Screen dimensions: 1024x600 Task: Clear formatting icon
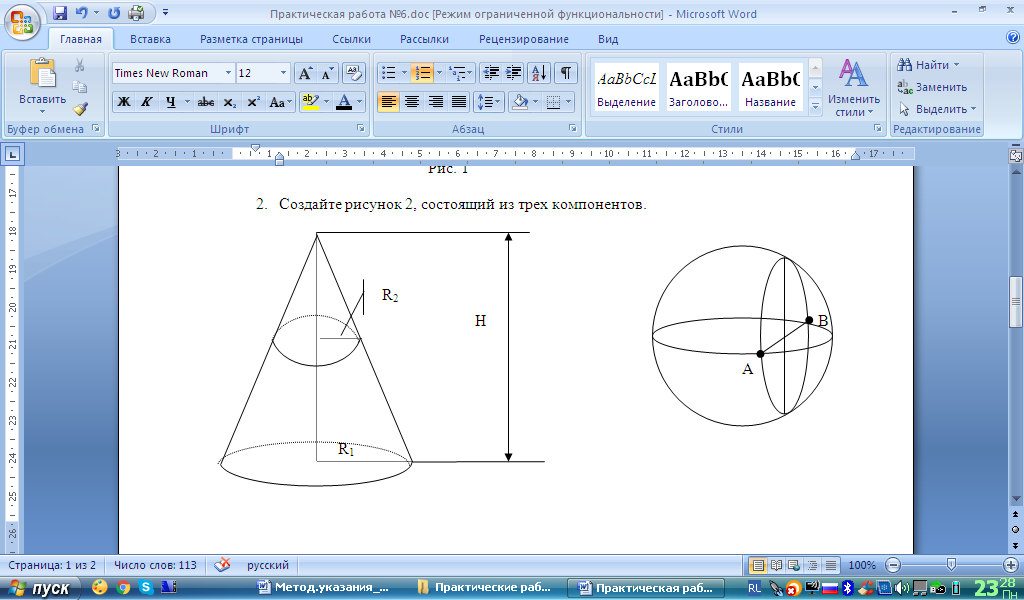tap(353, 73)
